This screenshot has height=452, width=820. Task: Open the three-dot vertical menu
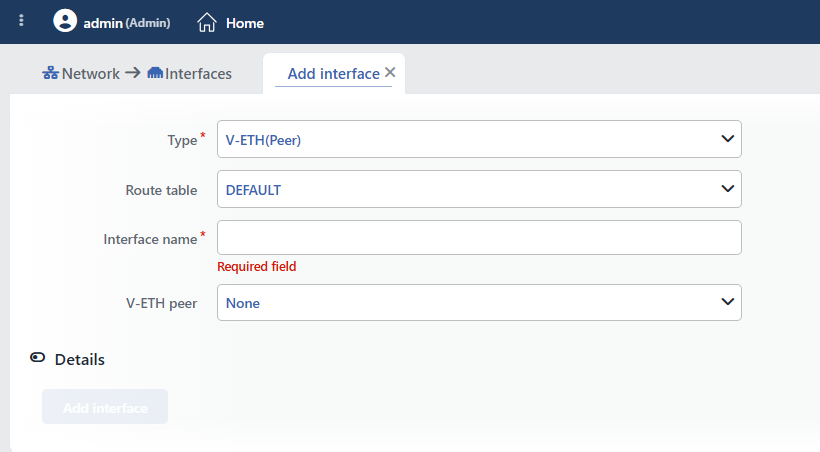coord(21,20)
